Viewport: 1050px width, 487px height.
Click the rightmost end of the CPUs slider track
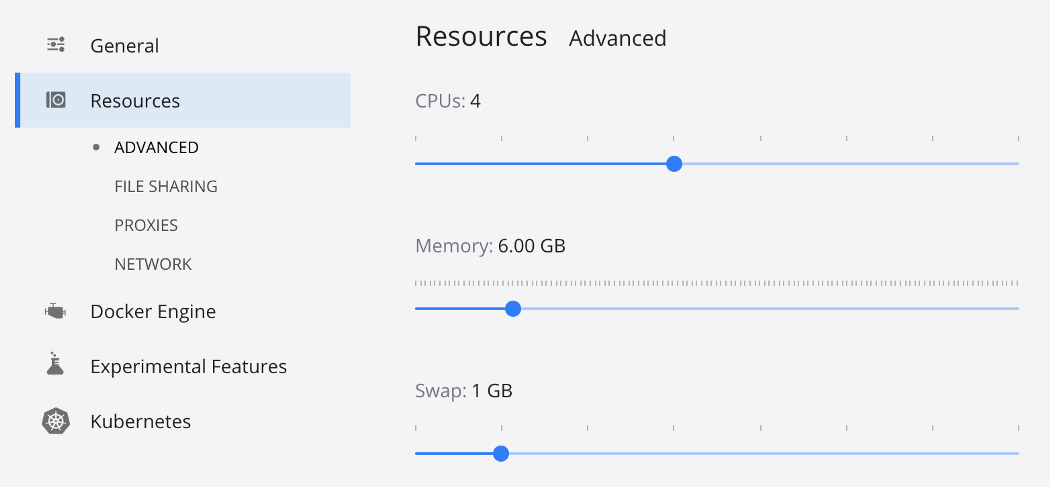point(1017,163)
